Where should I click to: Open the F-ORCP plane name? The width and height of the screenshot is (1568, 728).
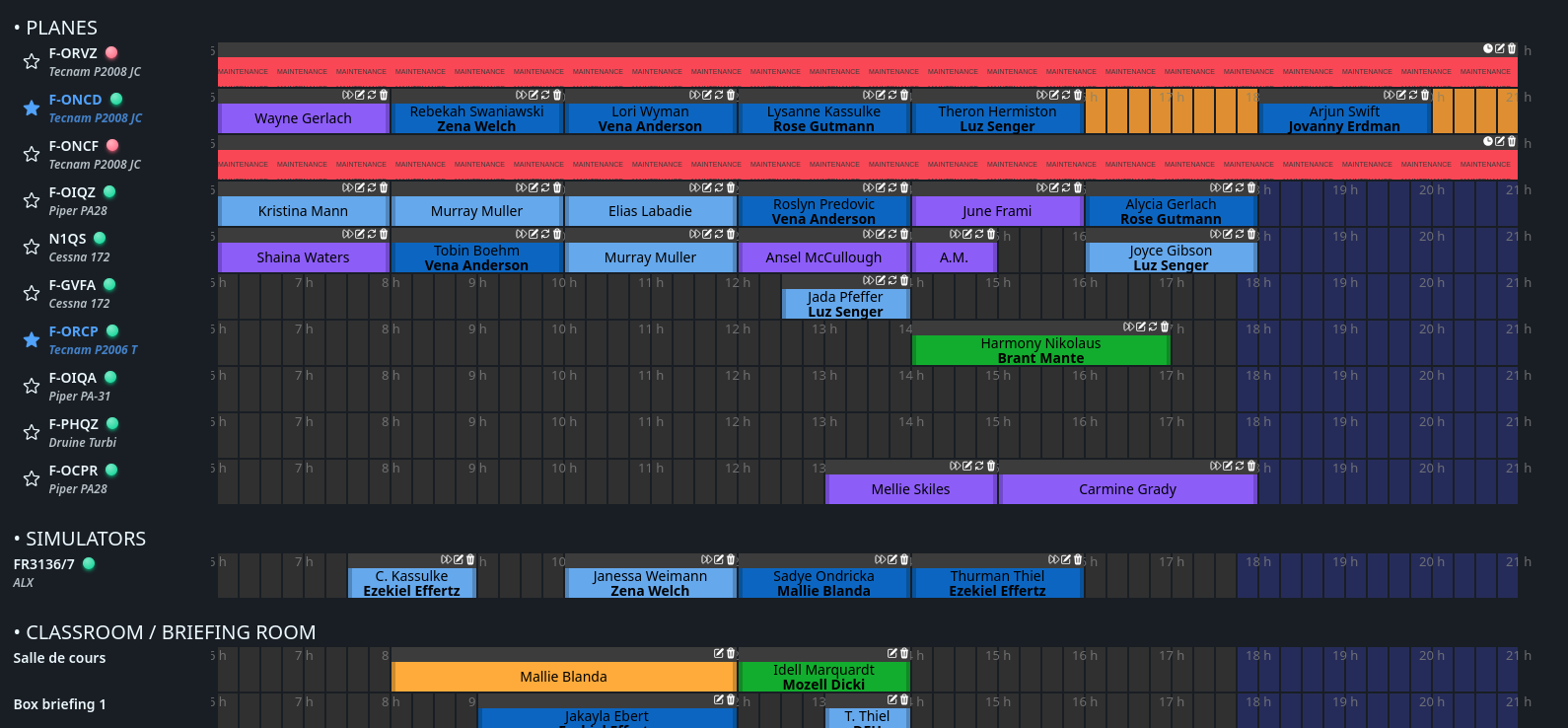point(74,331)
